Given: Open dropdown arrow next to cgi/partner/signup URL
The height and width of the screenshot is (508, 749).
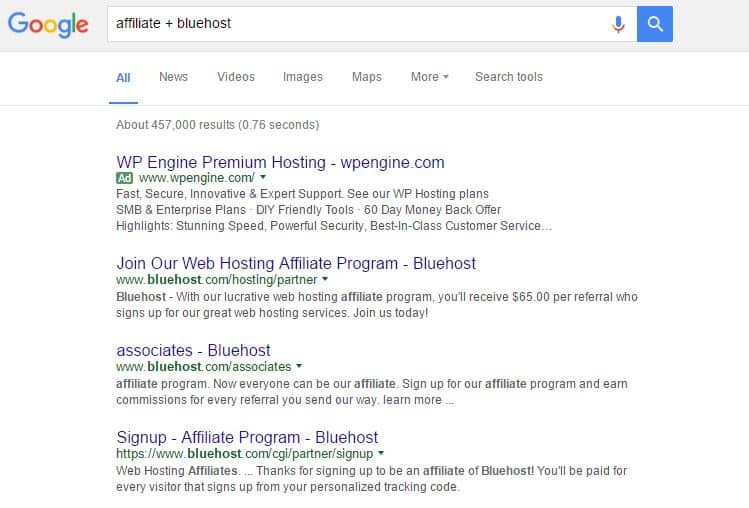Looking at the screenshot, I should pos(381,453).
